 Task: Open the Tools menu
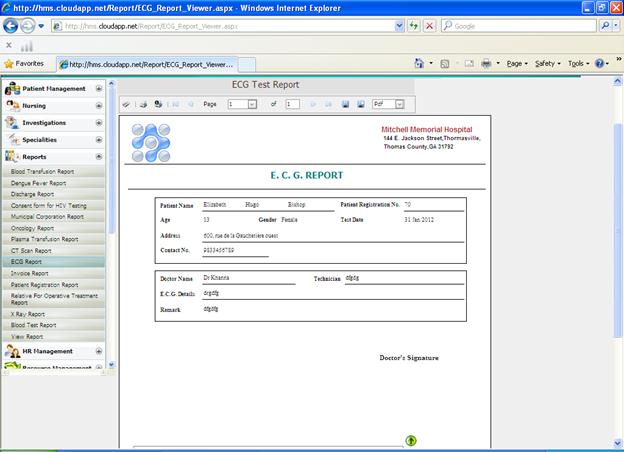click(x=578, y=63)
